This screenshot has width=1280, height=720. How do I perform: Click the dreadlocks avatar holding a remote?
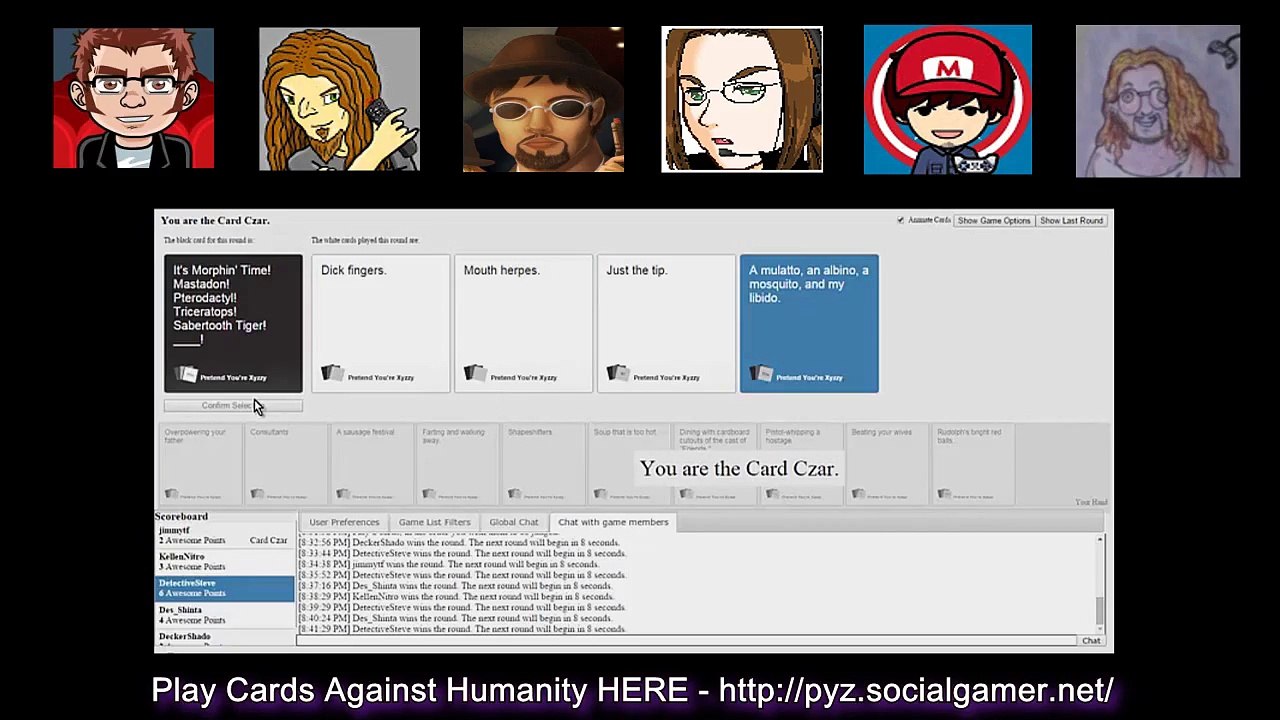(x=339, y=99)
